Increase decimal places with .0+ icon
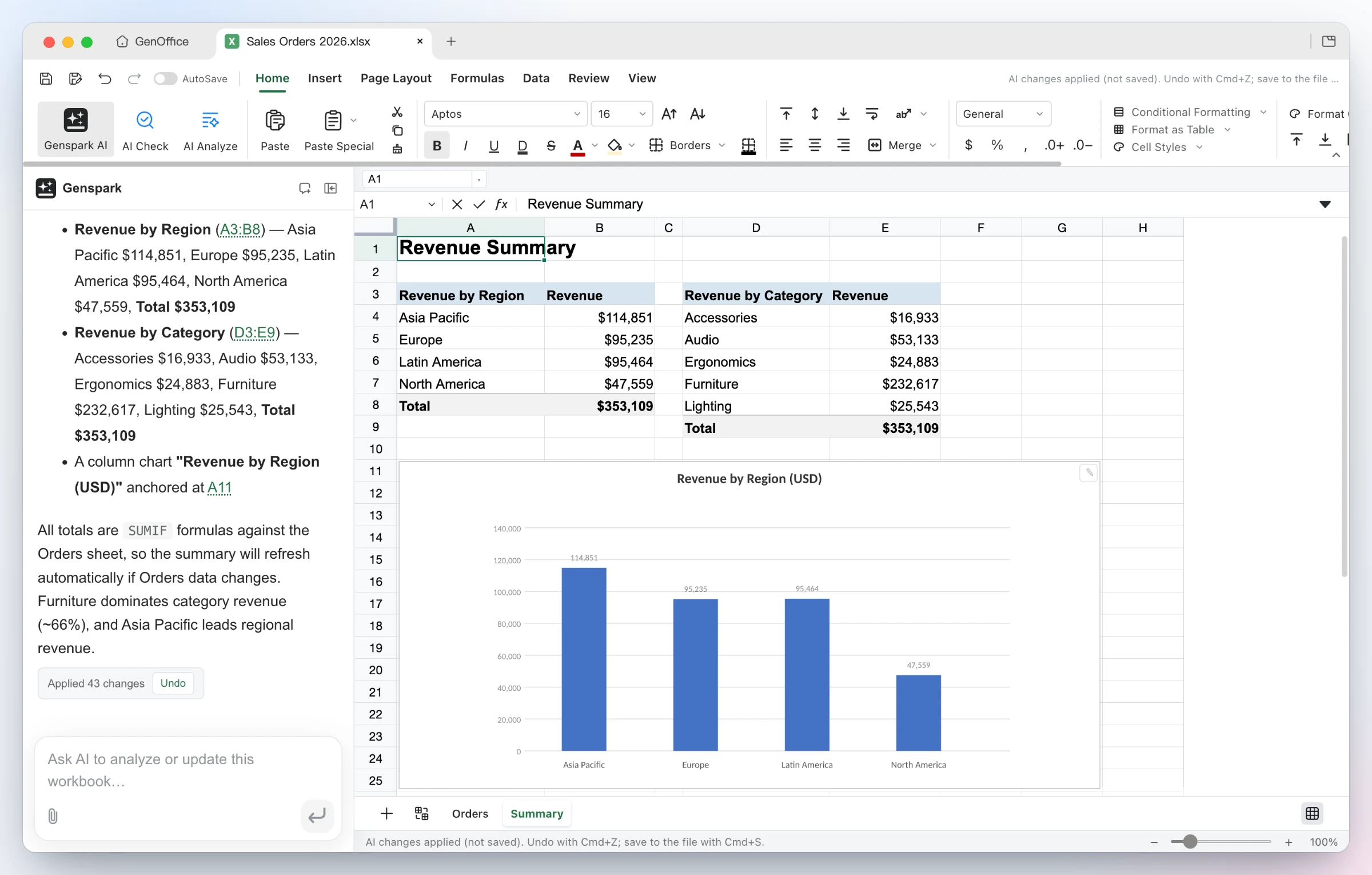The height and width of the screenshot is (875, 1372). [1054, 145]
